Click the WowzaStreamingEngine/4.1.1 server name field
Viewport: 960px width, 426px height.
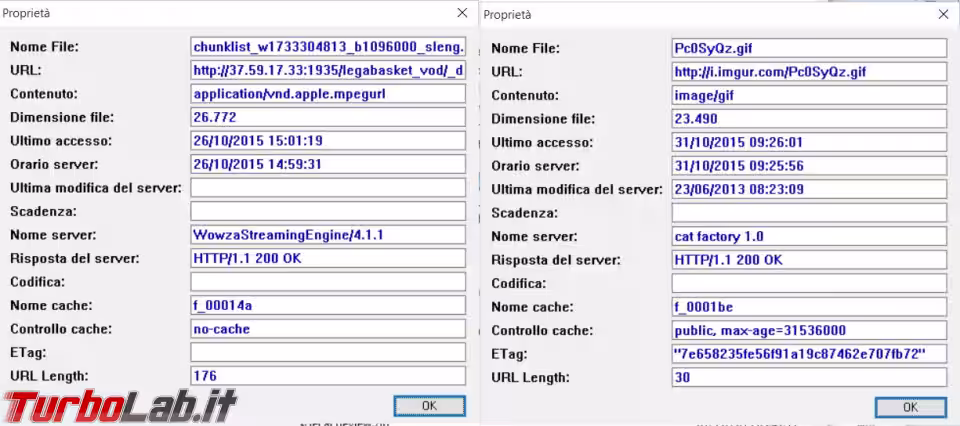click(328, 234)
